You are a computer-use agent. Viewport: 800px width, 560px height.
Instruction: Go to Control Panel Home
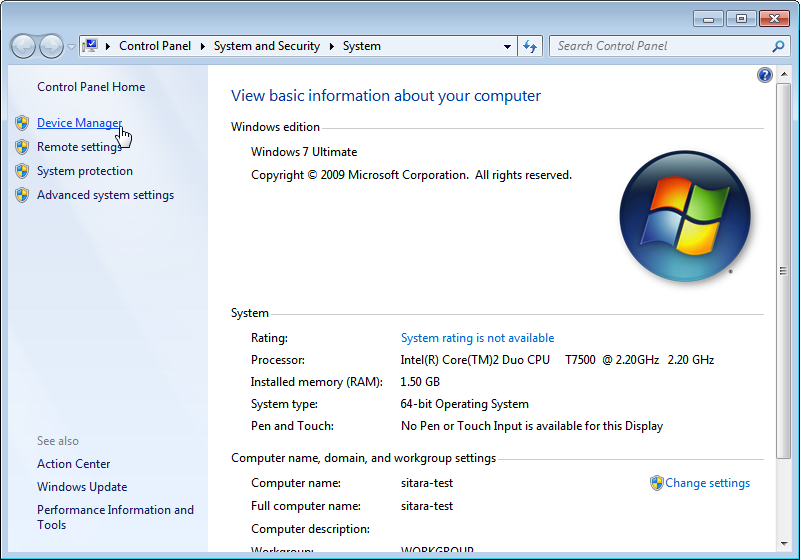91,87
